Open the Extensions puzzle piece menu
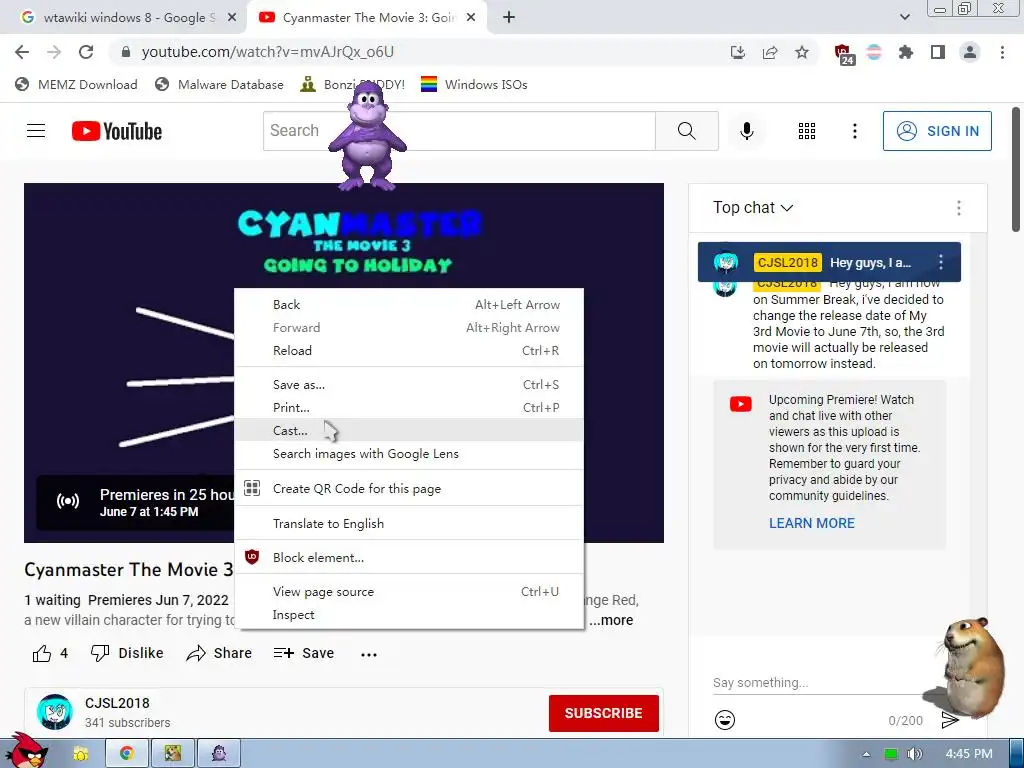Image resolution: width=1024 pixels, height=768 pixels. 905,52
